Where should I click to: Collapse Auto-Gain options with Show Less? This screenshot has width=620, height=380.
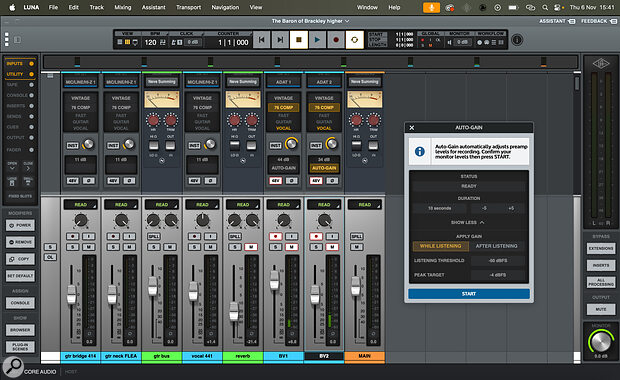[469, 222]
